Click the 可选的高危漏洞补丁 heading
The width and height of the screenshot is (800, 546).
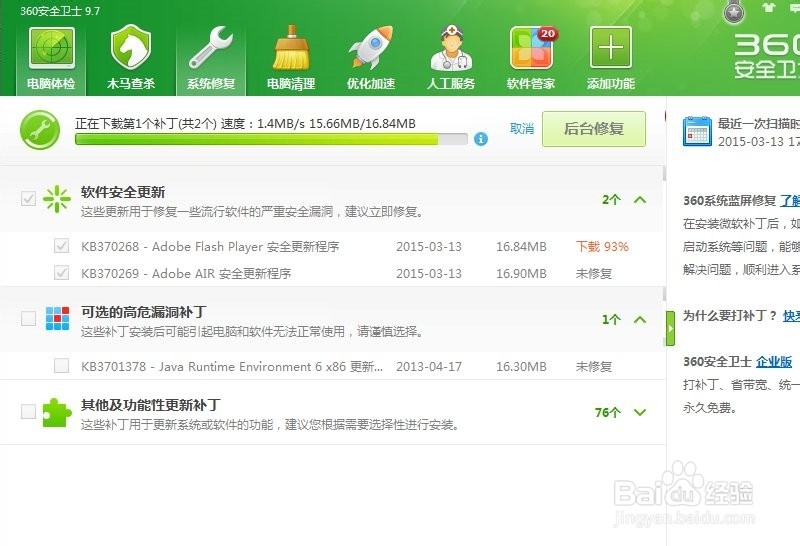click(x=144, y=312)
